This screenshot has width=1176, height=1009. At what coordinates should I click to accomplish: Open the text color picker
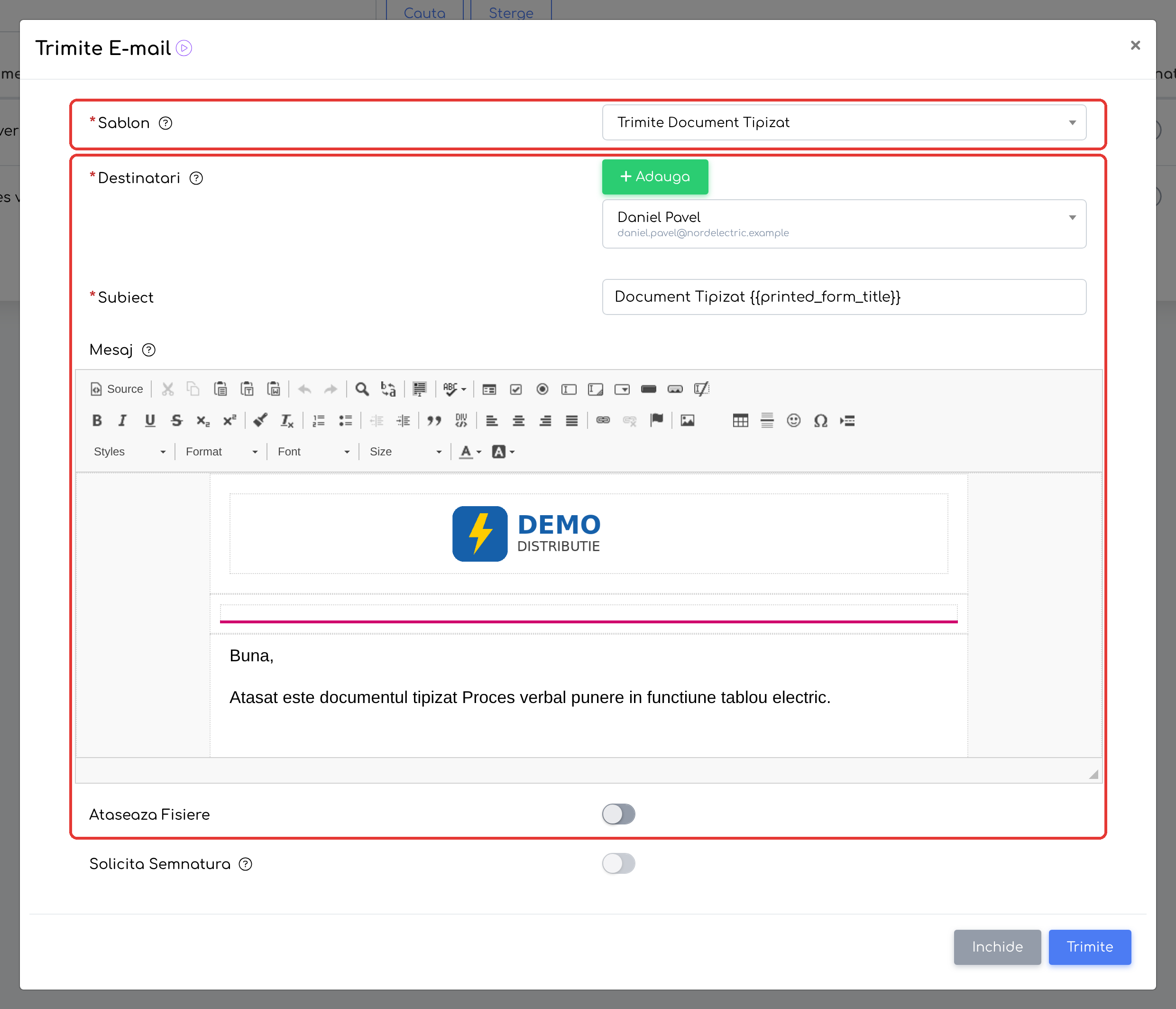(470, 452)
